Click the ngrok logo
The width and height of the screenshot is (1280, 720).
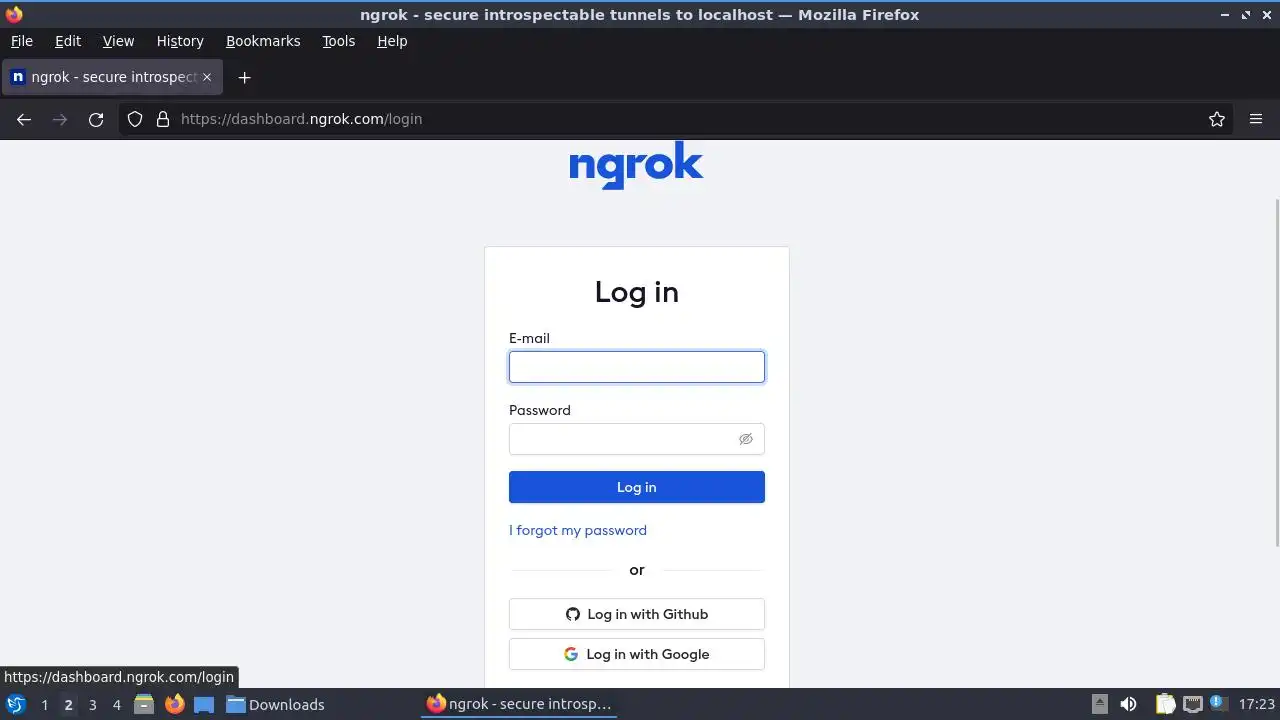click(636, 165)
